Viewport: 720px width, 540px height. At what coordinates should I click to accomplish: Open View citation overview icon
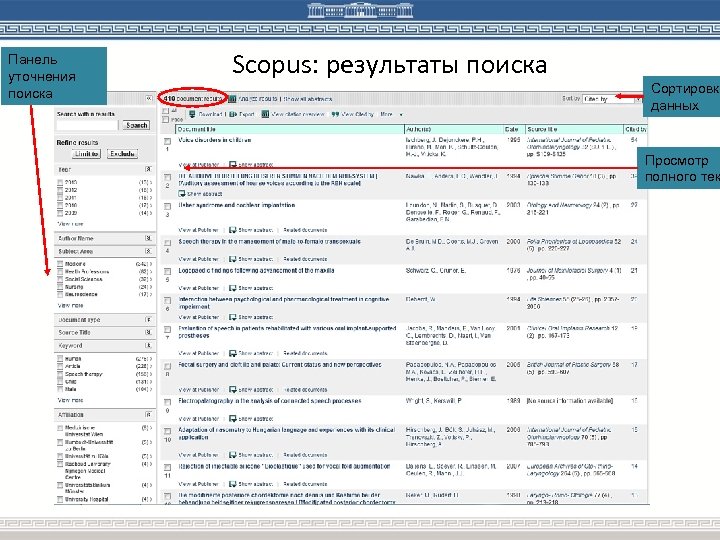pyautogui.click(x=265, y=114)
